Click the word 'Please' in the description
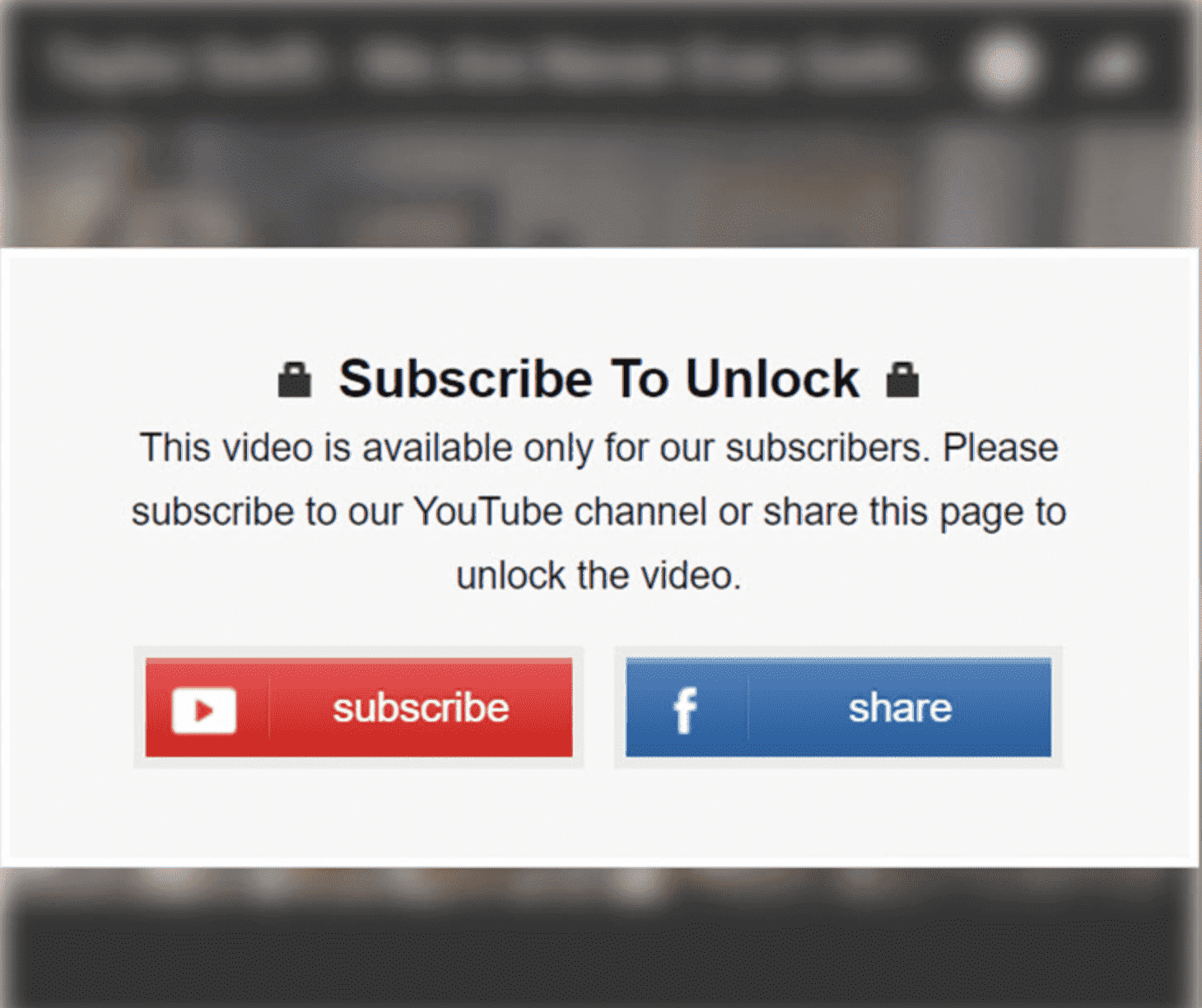The image size is (1202, 1008). 1000,448
